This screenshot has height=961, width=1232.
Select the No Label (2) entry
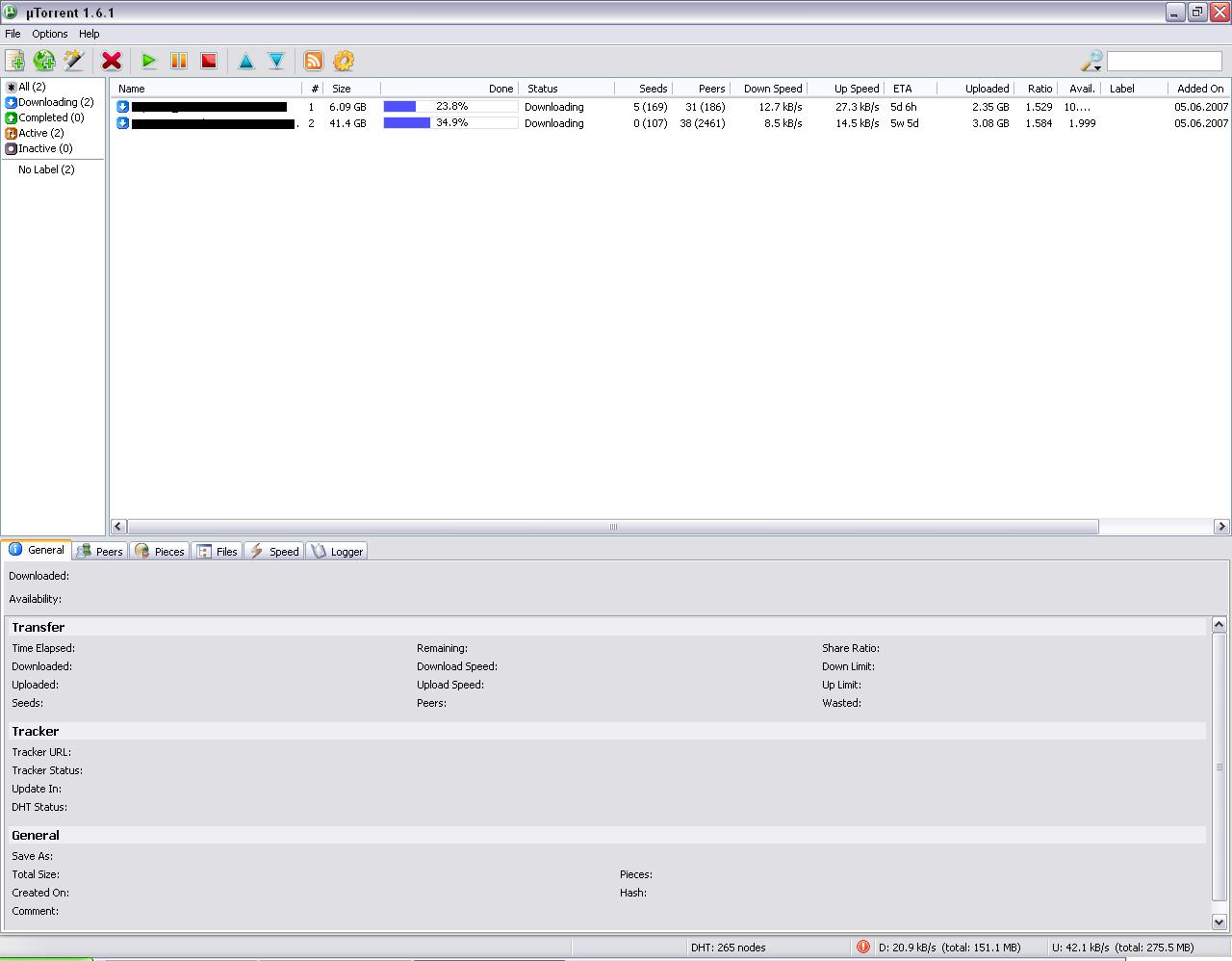click(x=46, y=169)
